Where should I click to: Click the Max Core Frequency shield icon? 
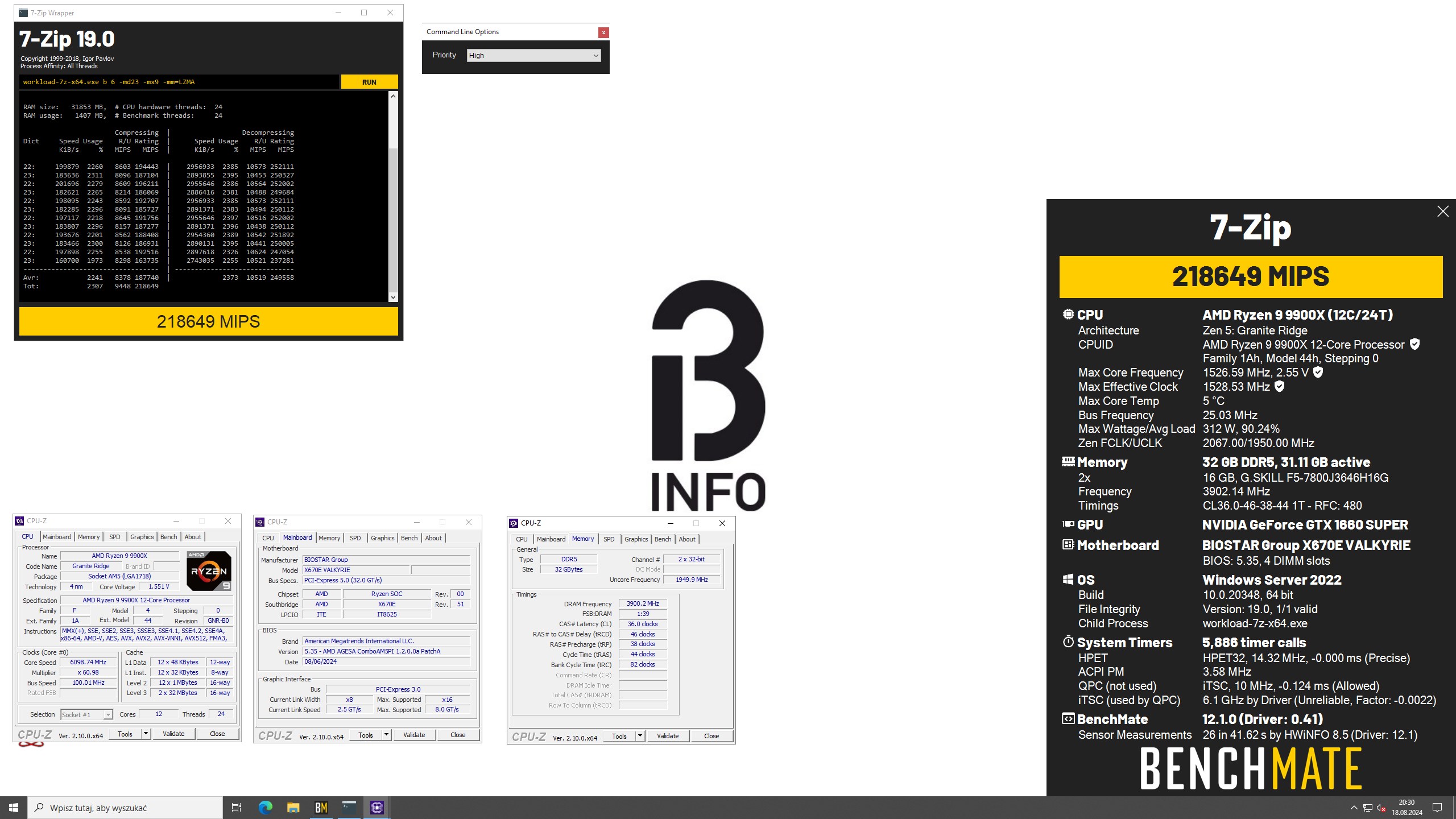coord(1318,373)
